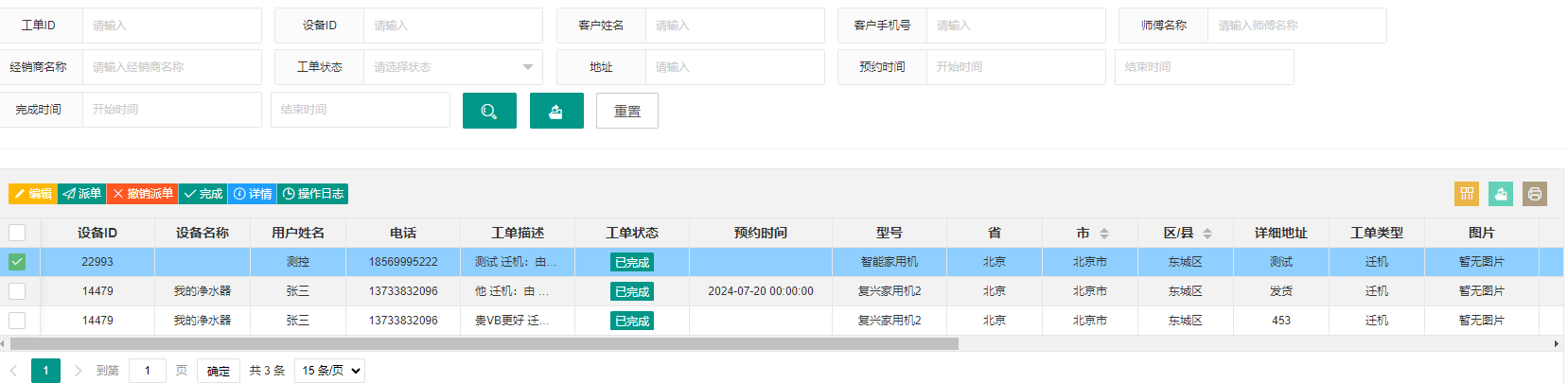Click the 测试 迁机 description cell
The height and width of the screenshot is (383, 1568).
[x=518, y=262]
